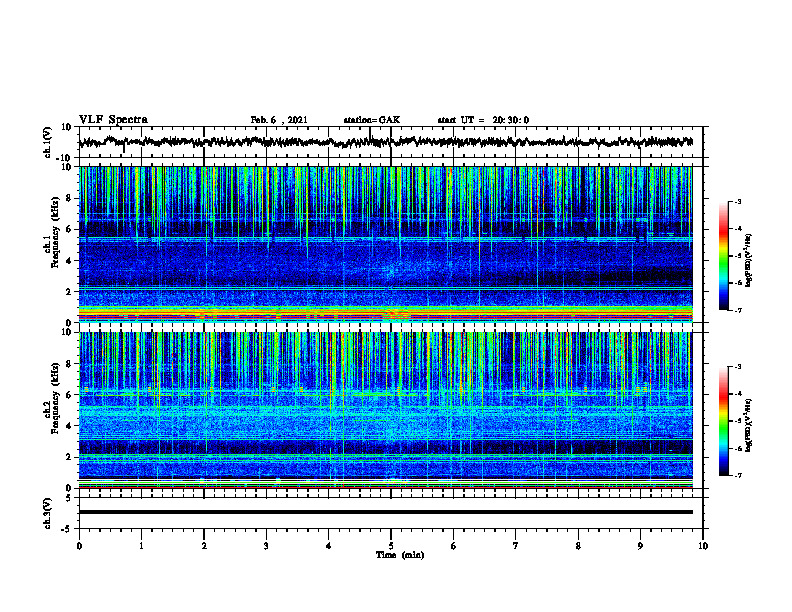This screenshot has height=612, width=792.
Task: Click the ch.1 color scale log(PSD) label
Action: [x=749, y=260]
